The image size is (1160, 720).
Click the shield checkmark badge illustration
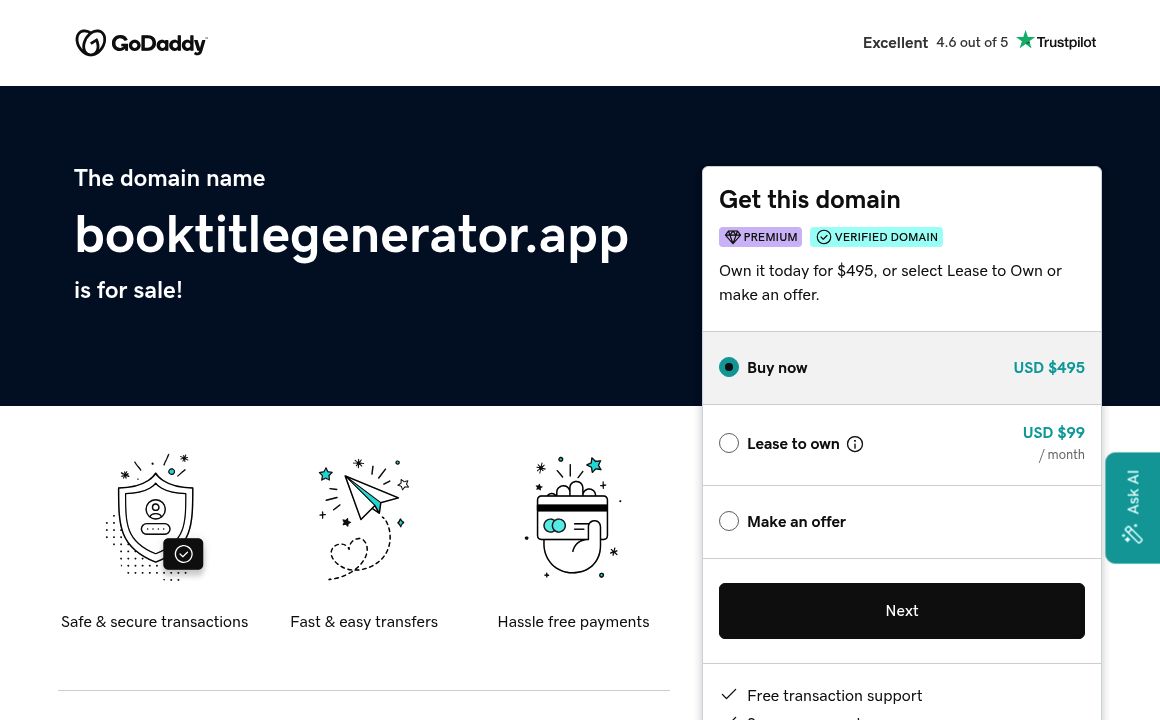(x=154, y=518)
